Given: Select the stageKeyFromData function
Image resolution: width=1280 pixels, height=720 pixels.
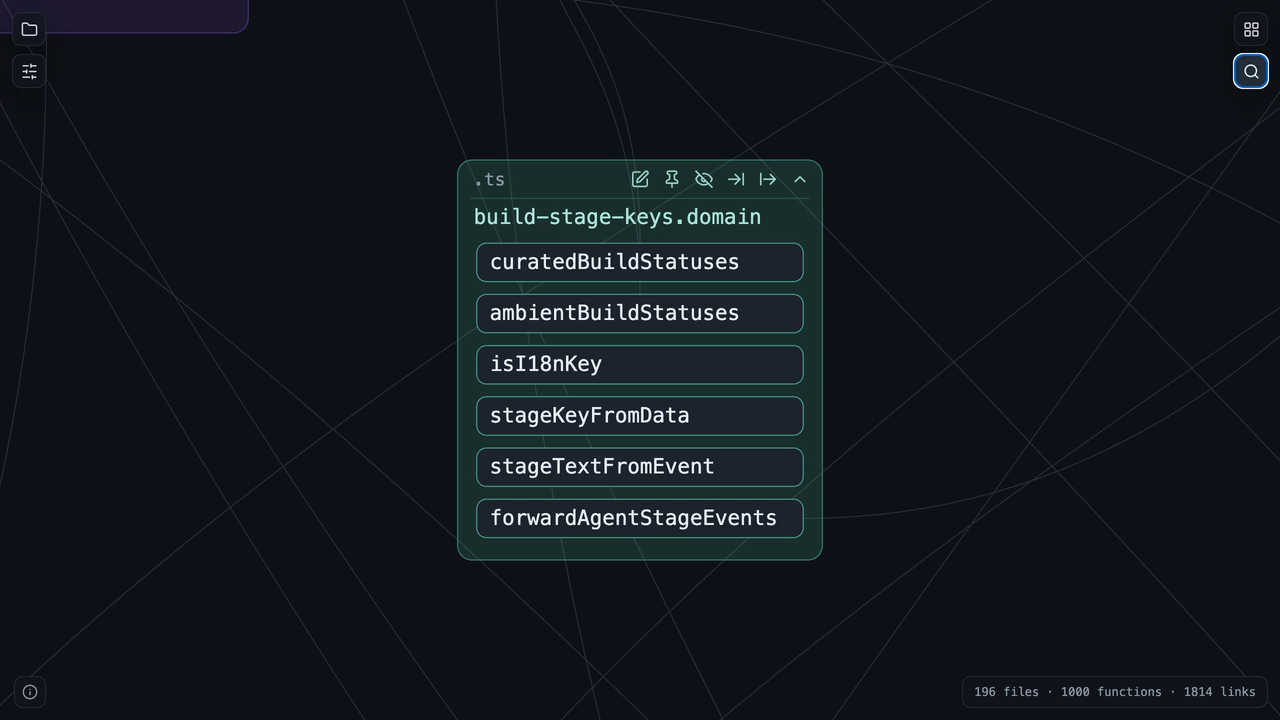Looking at the screenshot, I should (640, 416).
